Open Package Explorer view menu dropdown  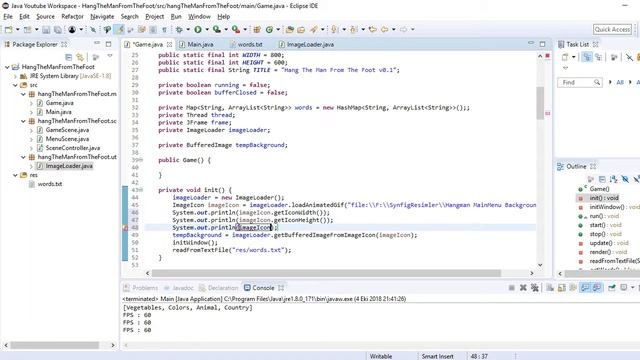point(110,56)
